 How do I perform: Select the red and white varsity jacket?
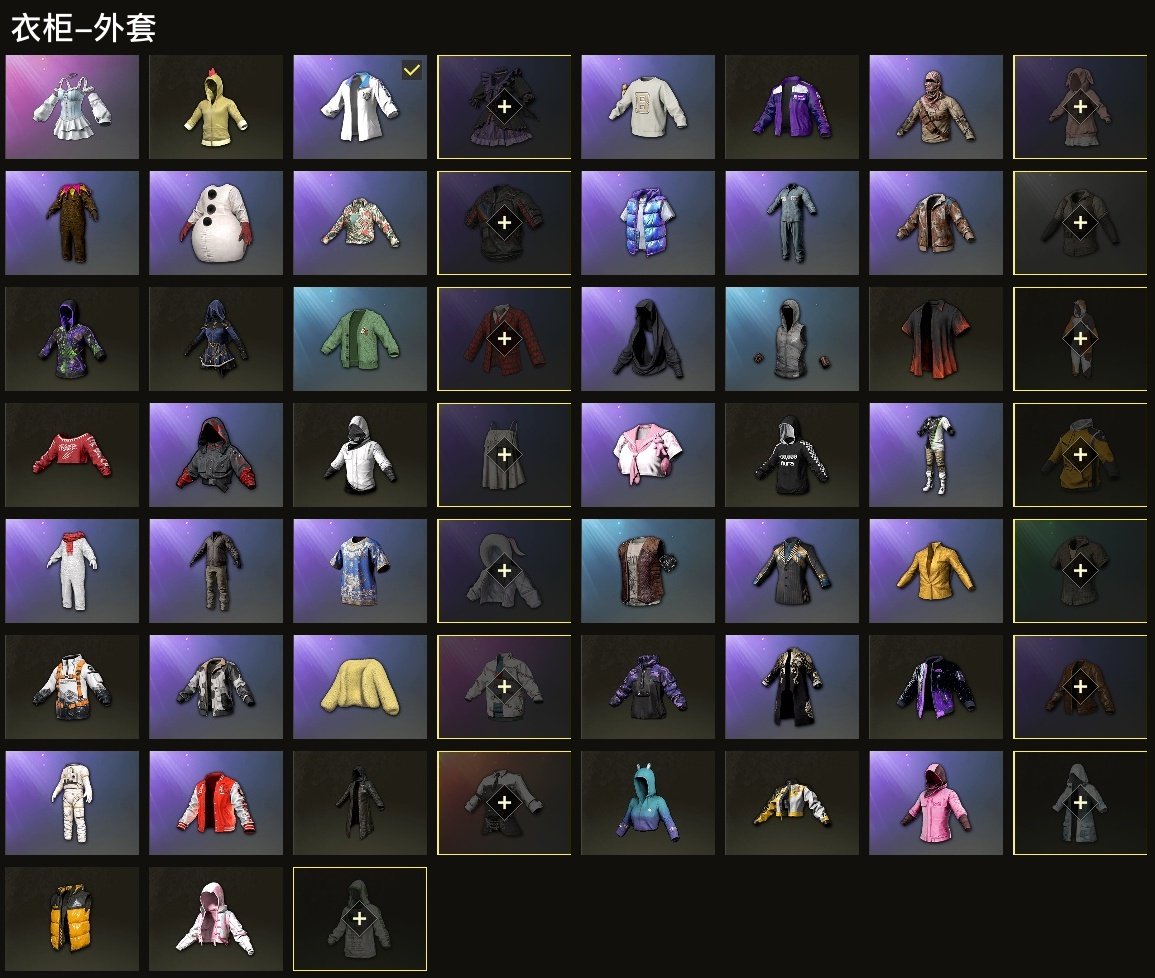point(216,803)
